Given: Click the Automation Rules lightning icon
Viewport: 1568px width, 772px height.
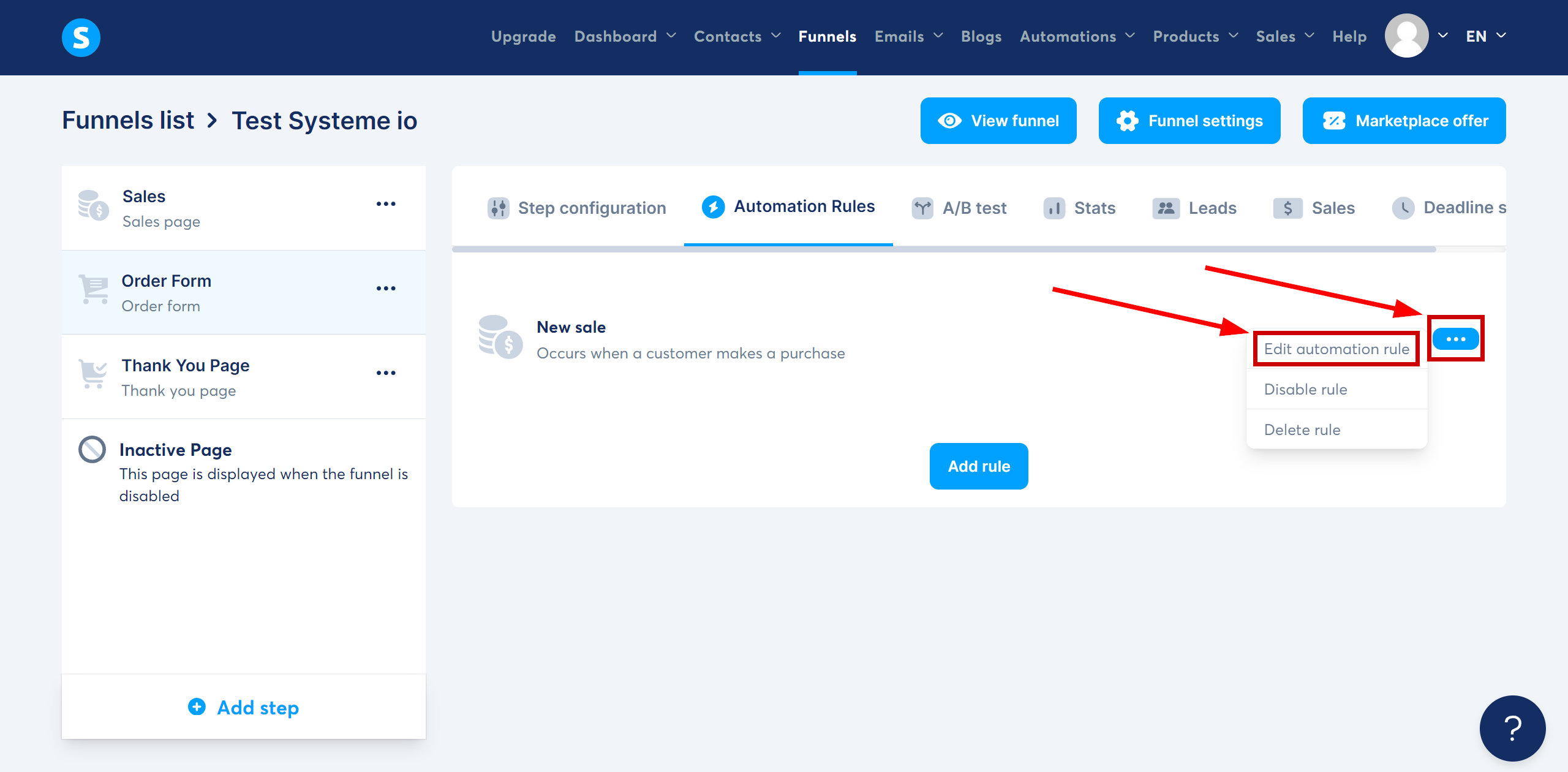Looking at the screenshot, I should tap(713, 207).
